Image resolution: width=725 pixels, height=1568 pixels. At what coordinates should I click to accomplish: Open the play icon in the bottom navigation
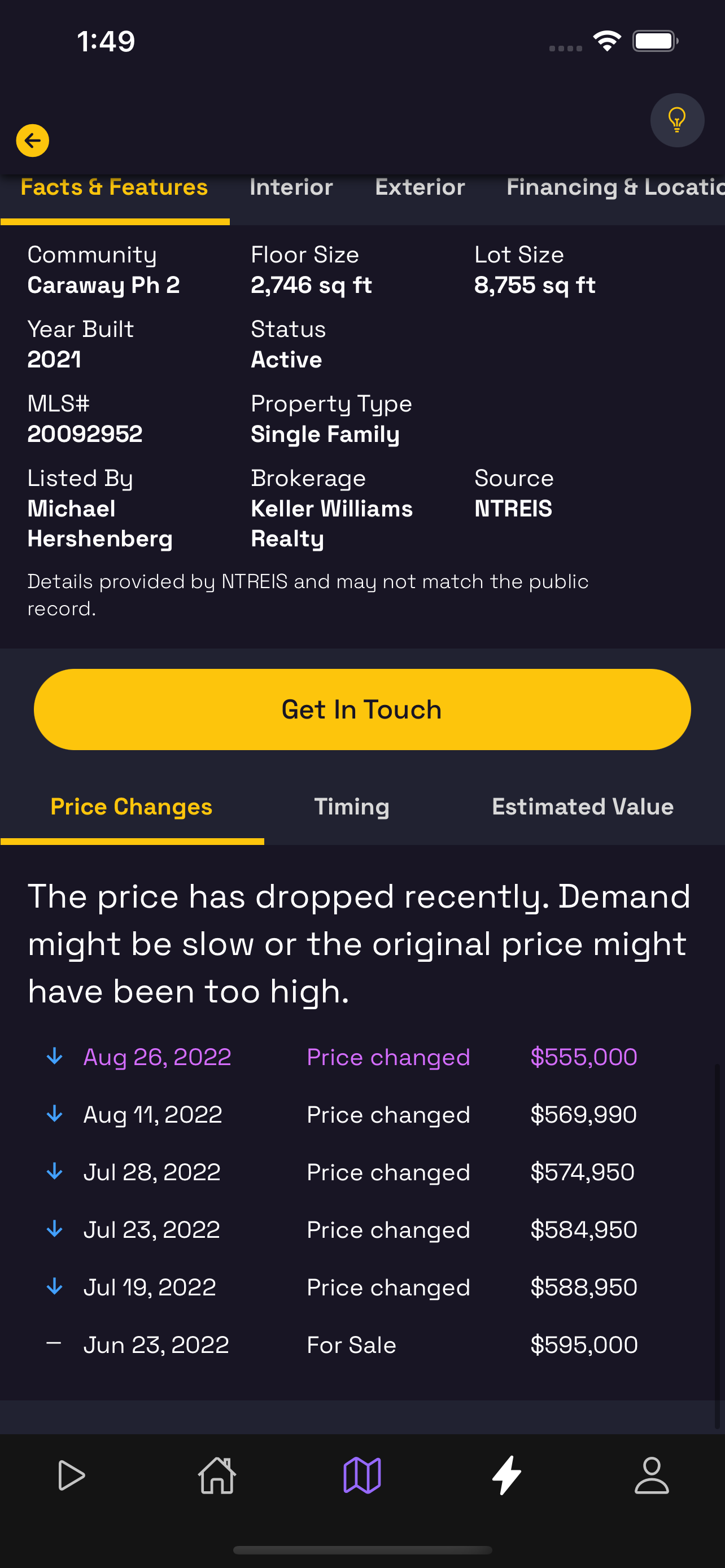[x=72, y=1475]
